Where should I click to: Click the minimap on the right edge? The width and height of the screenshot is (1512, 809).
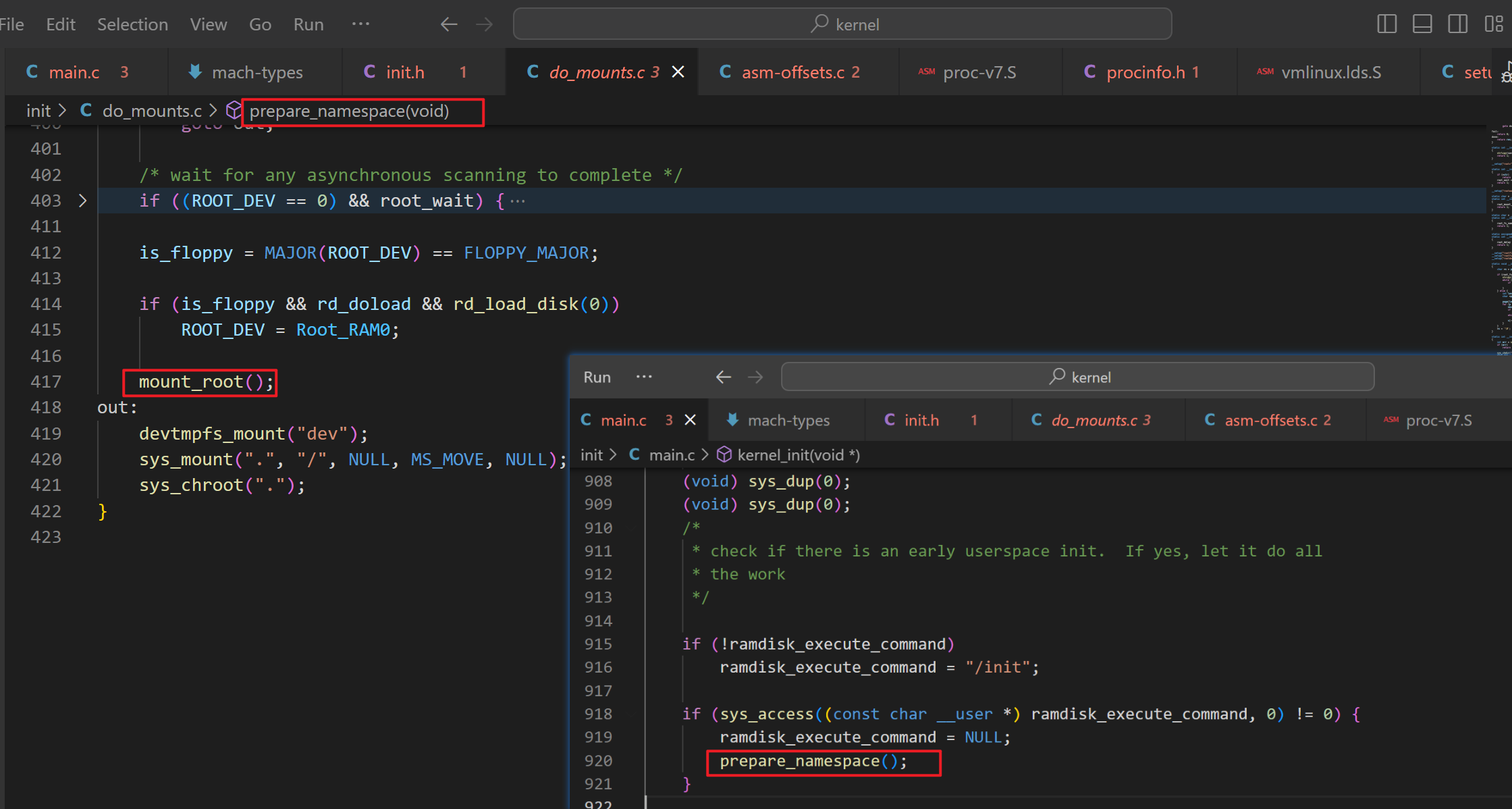pyautogui.click(x=1500, y=240)
